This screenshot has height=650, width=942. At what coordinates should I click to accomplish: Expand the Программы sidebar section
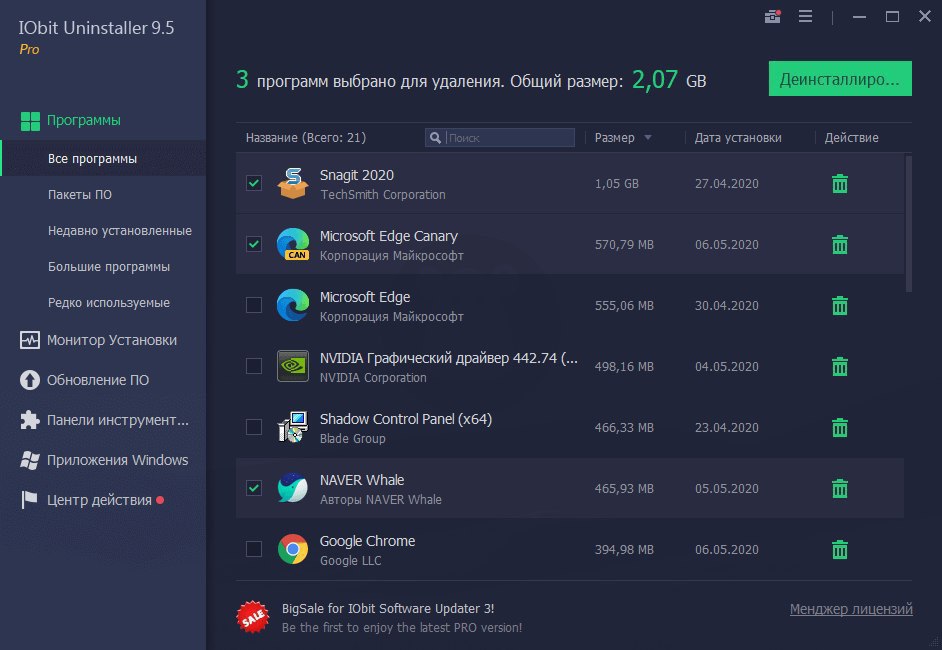[x=84, y=120]
